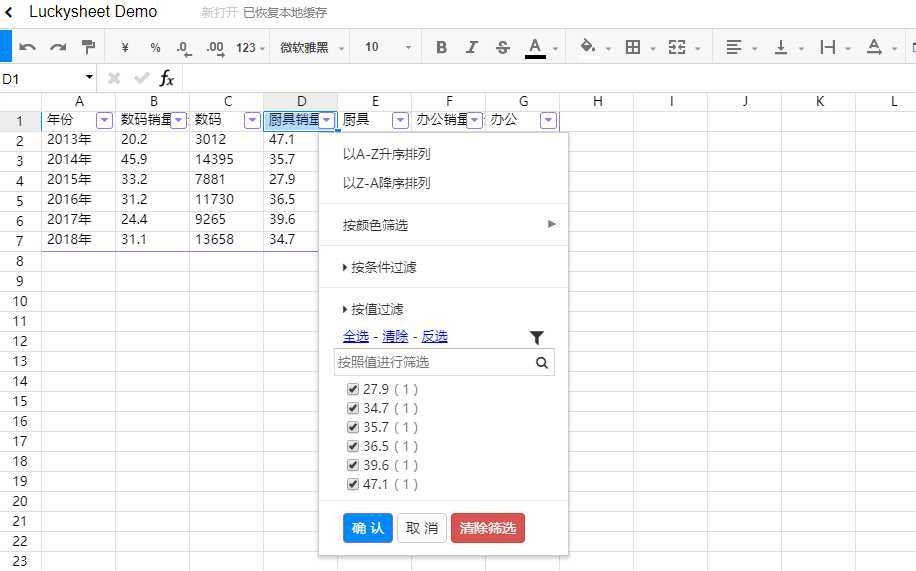Confirm the filter with 确认 button
Viewport: 916px width, 571px height.
[x=367, y=528]
